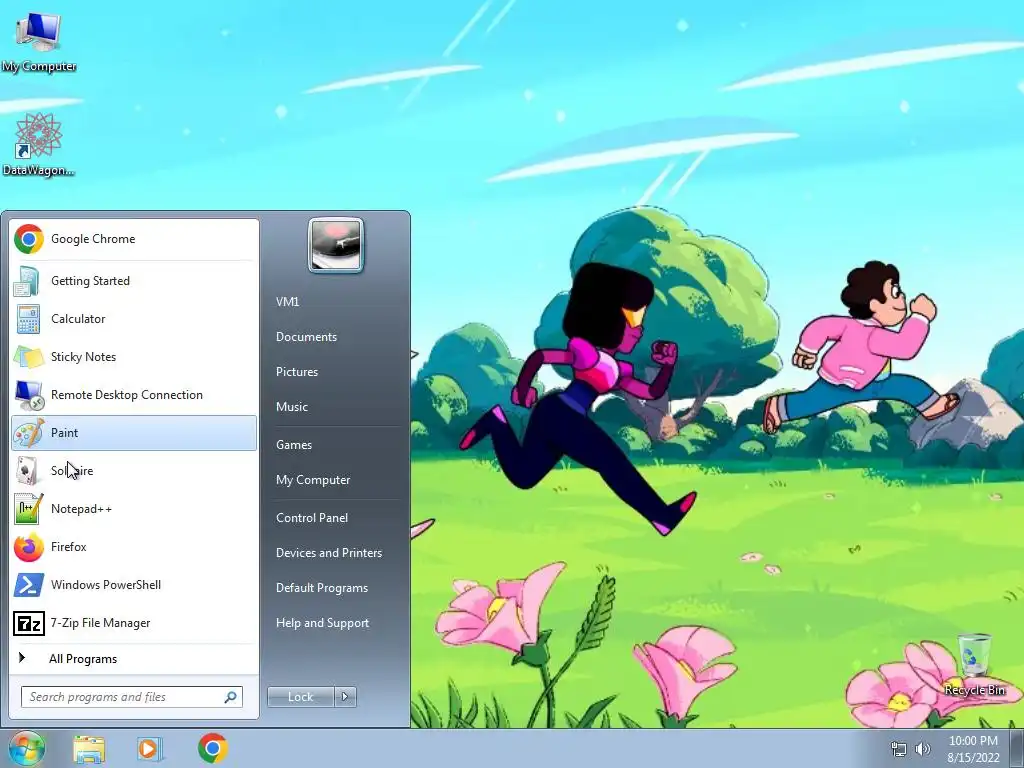Open Documents from Start menu
This screenshot has width=1024, height=768.
click(x=306, y=337)
